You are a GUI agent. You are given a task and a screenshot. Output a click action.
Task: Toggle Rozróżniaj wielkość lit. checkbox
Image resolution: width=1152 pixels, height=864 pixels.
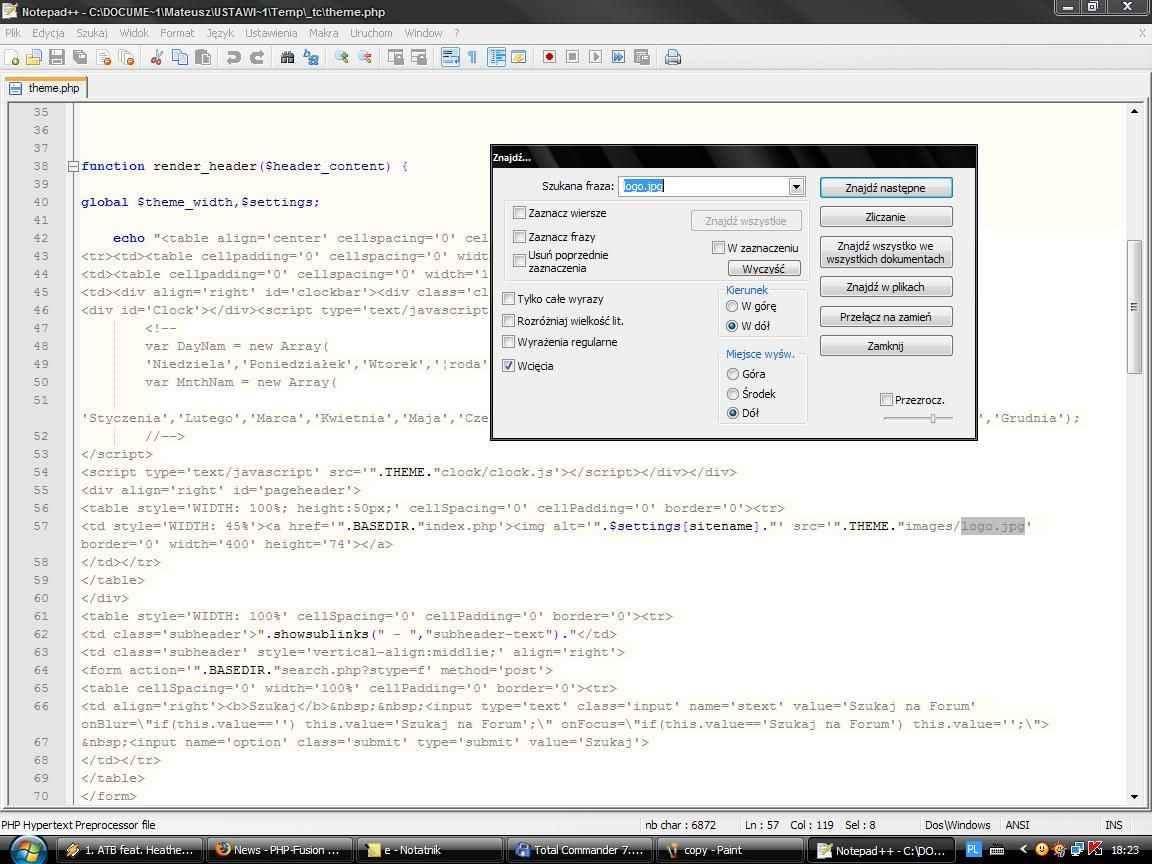[x=508, y=320]
